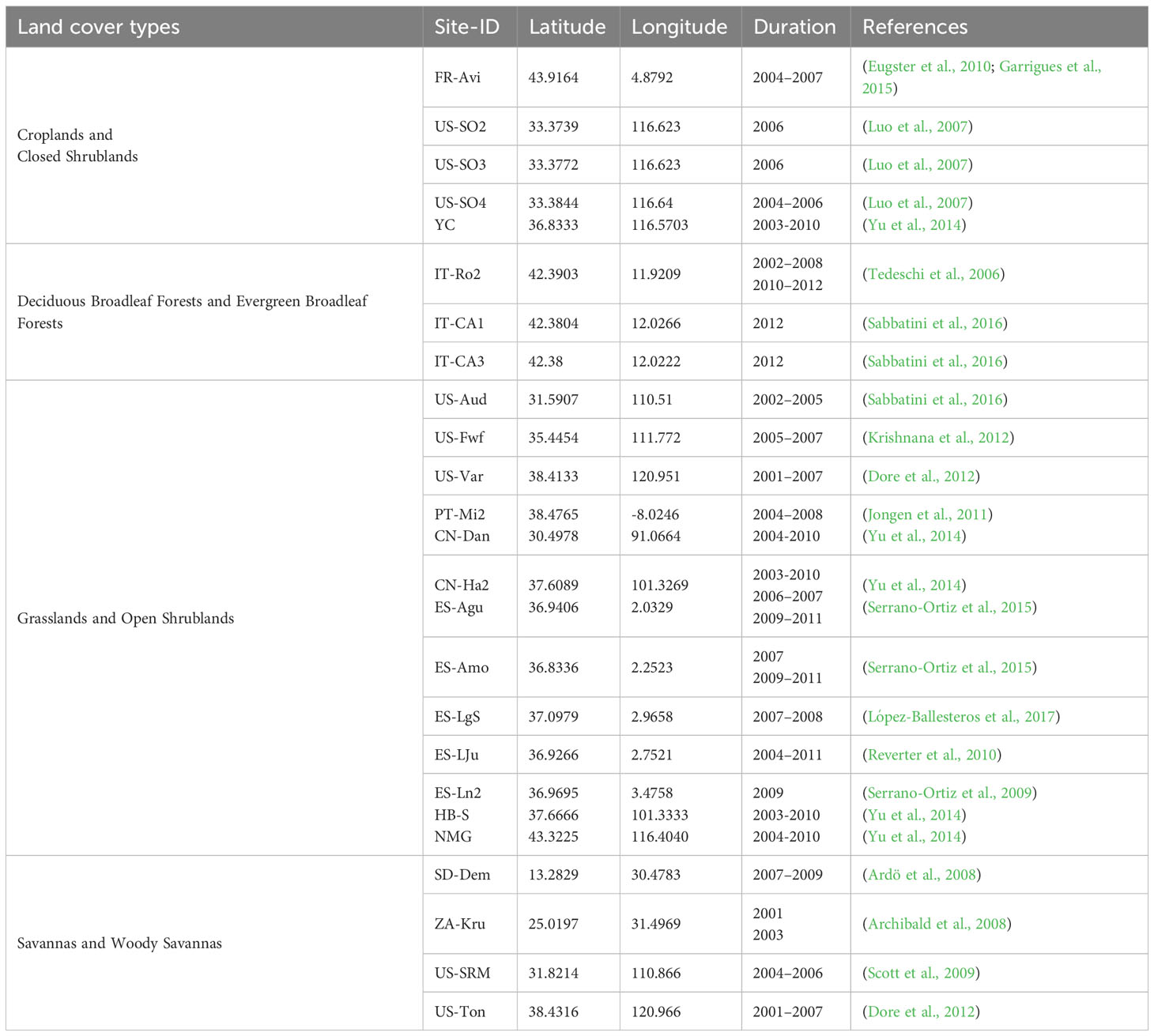Open the Tedeschi et al., 2006 reference

click(x=934, y=274)
